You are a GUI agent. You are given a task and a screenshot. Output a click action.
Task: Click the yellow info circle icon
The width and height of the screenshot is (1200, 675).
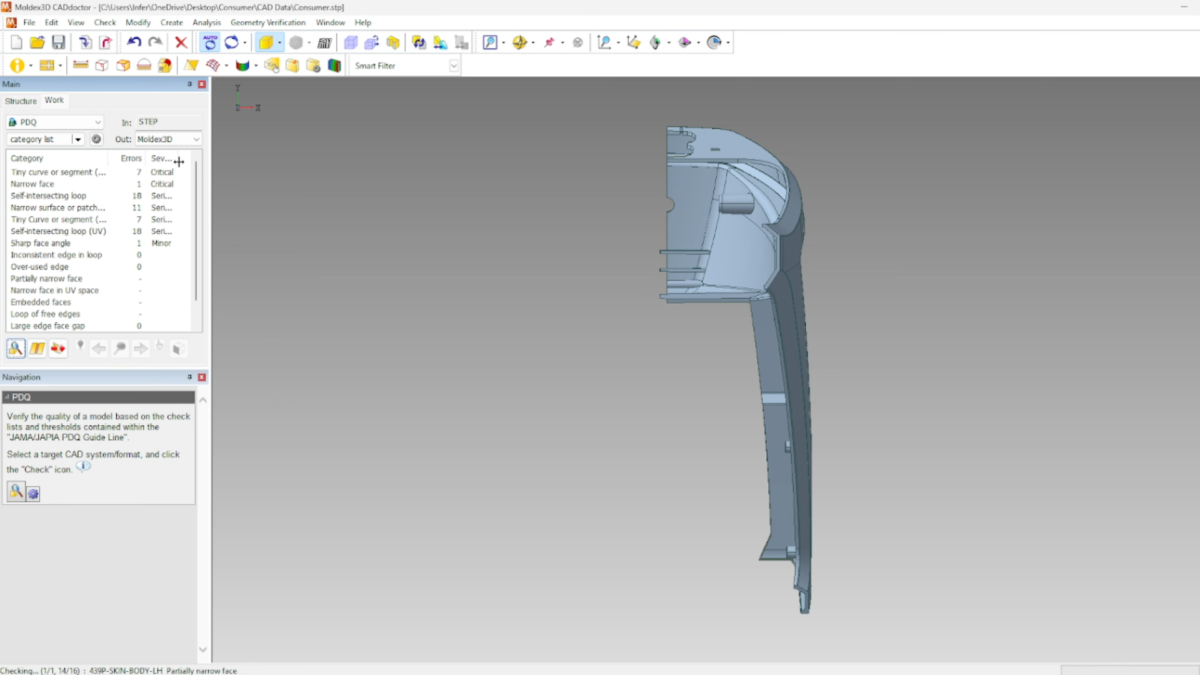click(16, 65)
